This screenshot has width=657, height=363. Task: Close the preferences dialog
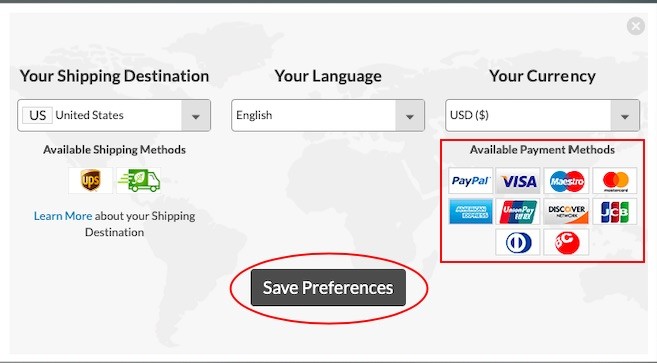[636, 26]
